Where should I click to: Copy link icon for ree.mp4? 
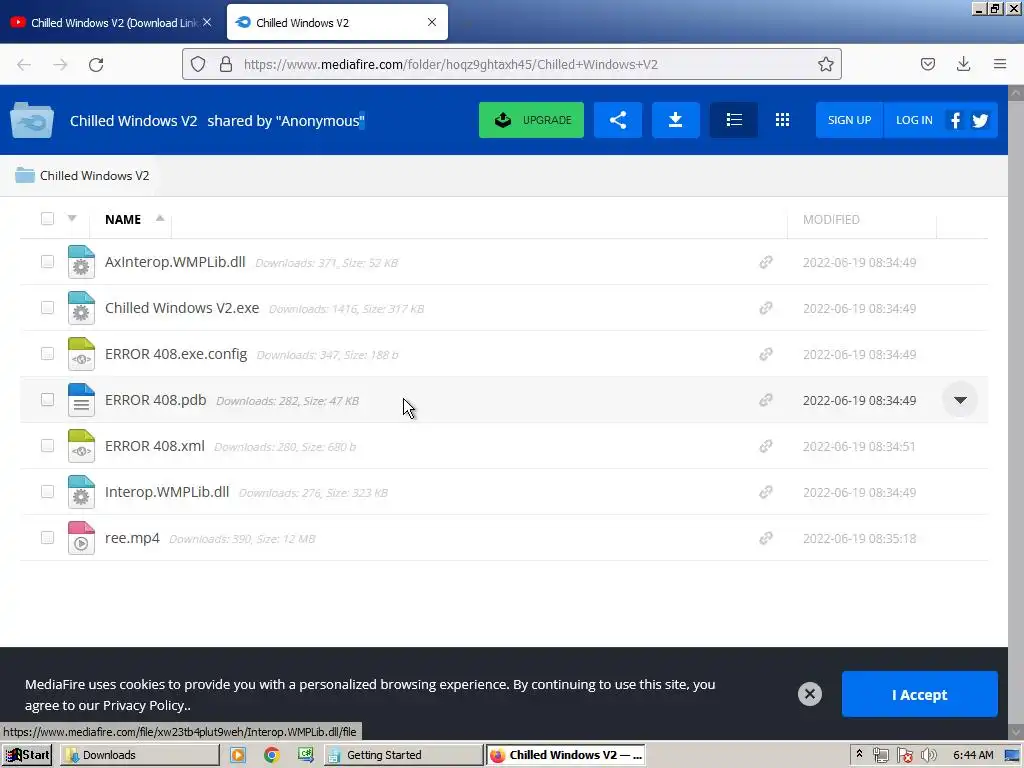[766, 538]
